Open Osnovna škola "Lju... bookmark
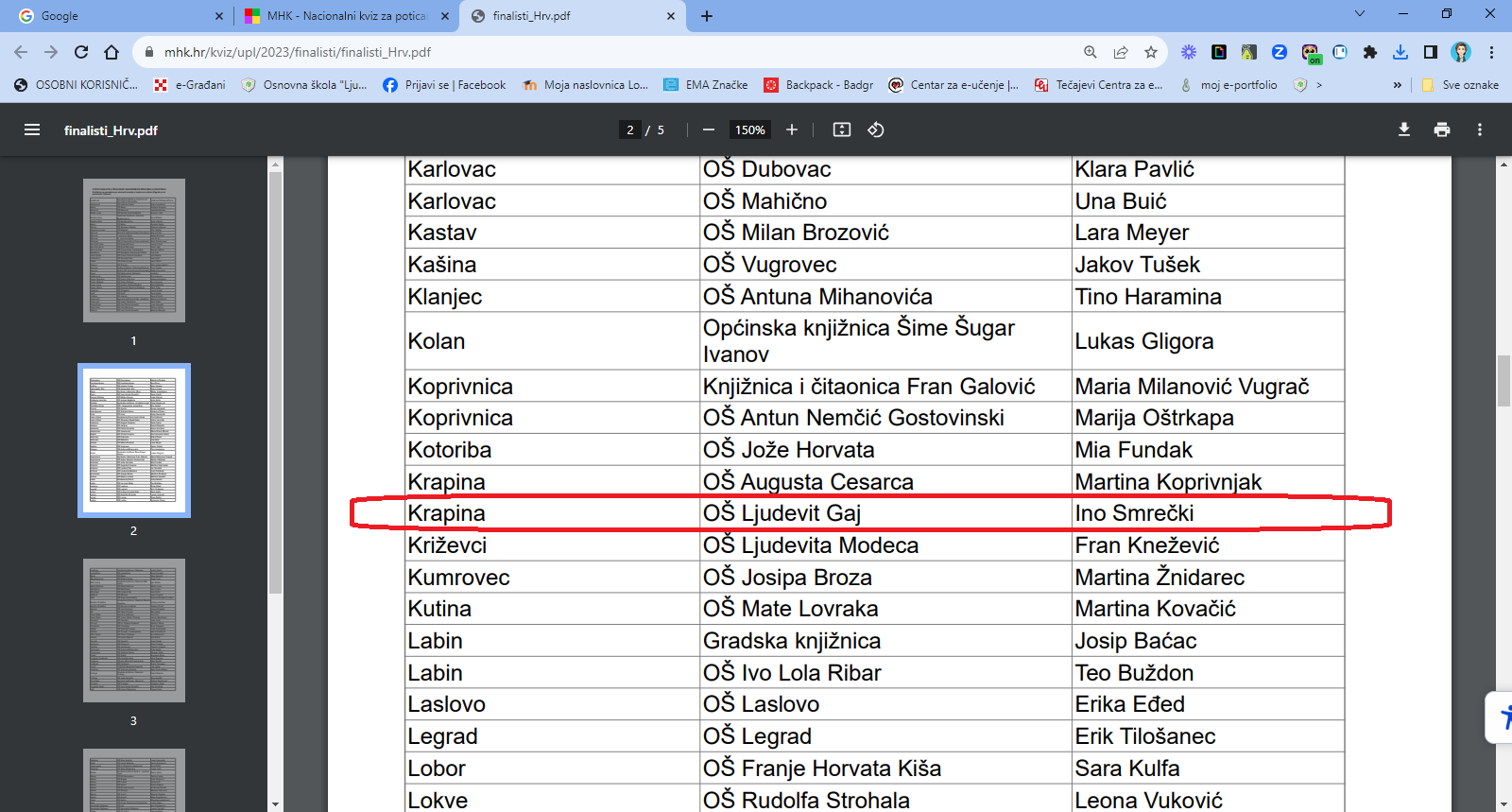Screen dimensions: 1512x812 [304, 85]
